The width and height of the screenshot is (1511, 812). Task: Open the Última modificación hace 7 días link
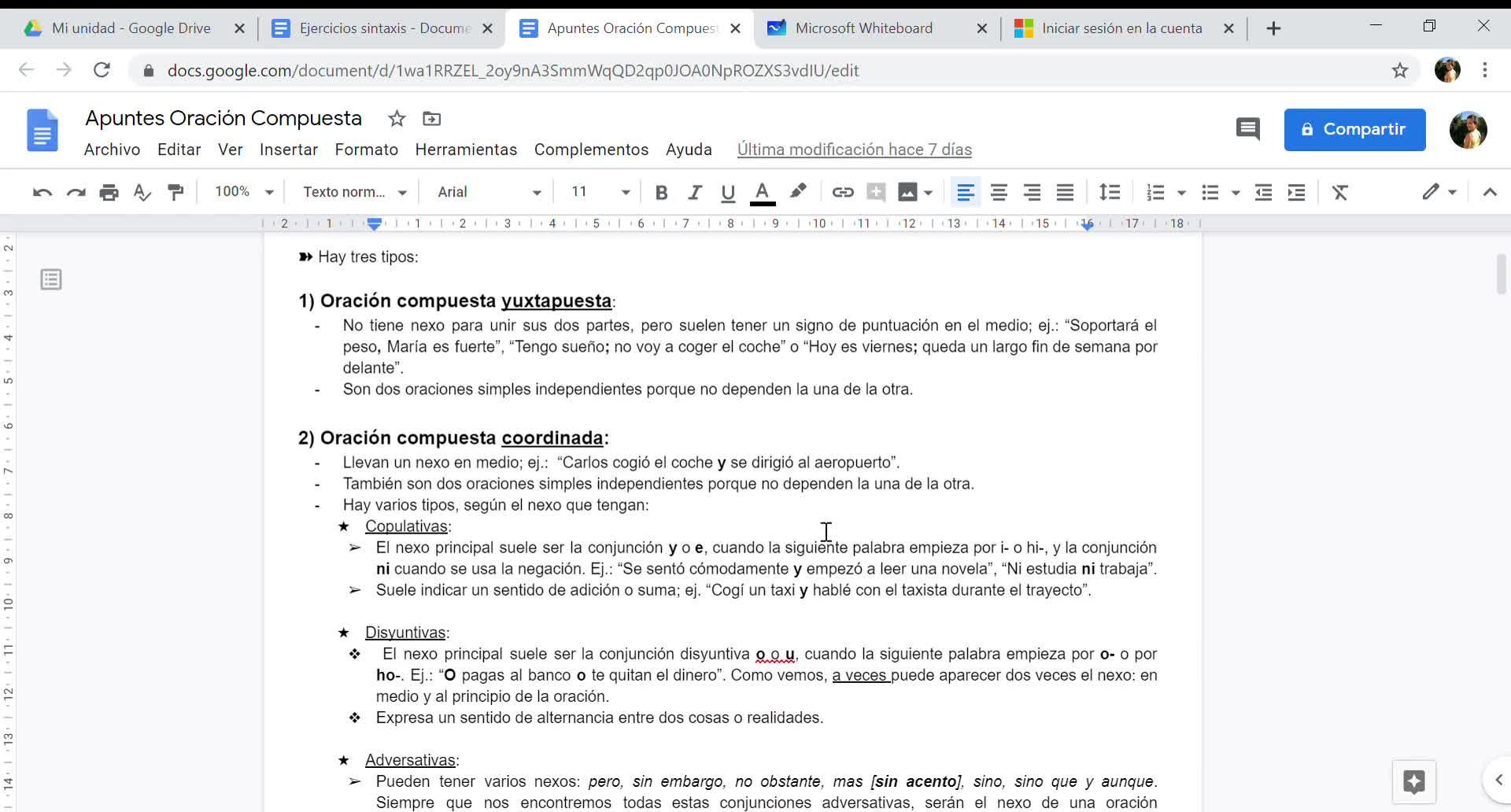coord(854,149)
